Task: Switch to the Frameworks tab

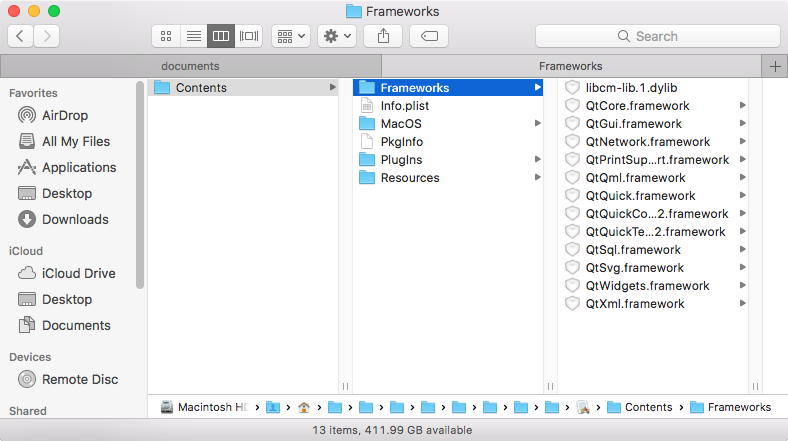Action: (571, 66)
